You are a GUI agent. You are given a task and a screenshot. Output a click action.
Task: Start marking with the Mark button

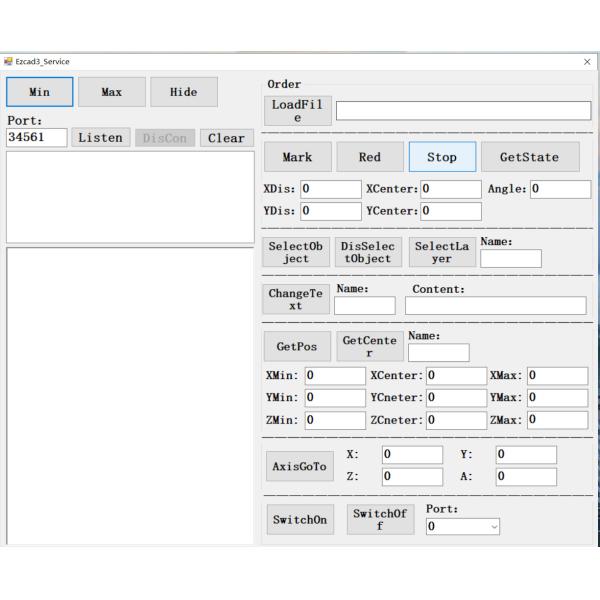click(296, 157)
